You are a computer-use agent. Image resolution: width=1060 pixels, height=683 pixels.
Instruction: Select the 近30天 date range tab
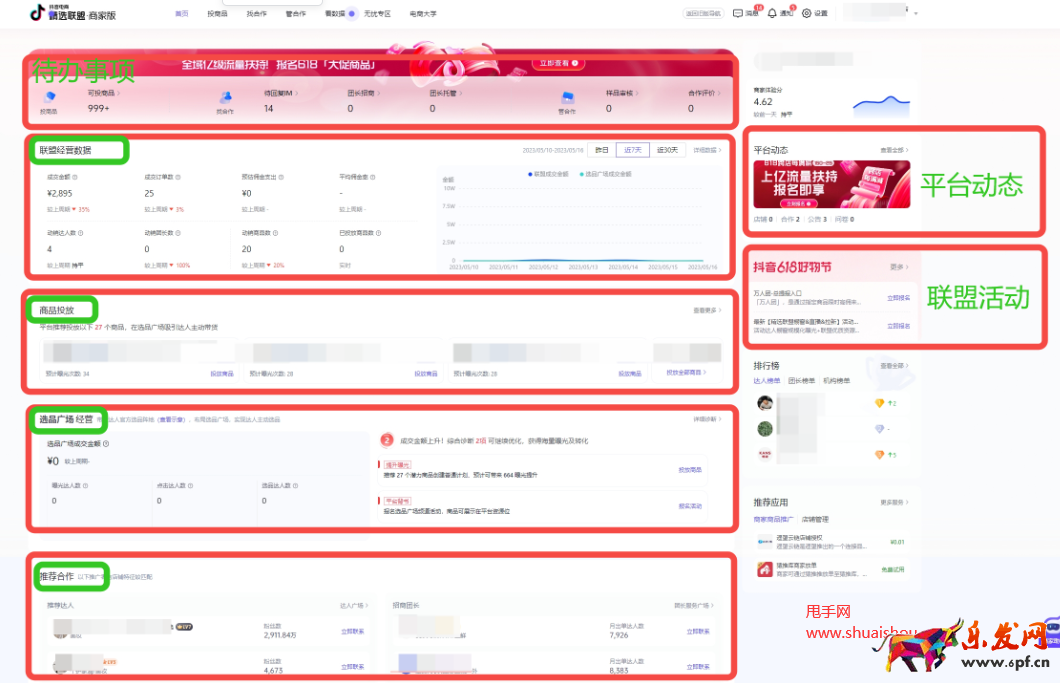667,150
